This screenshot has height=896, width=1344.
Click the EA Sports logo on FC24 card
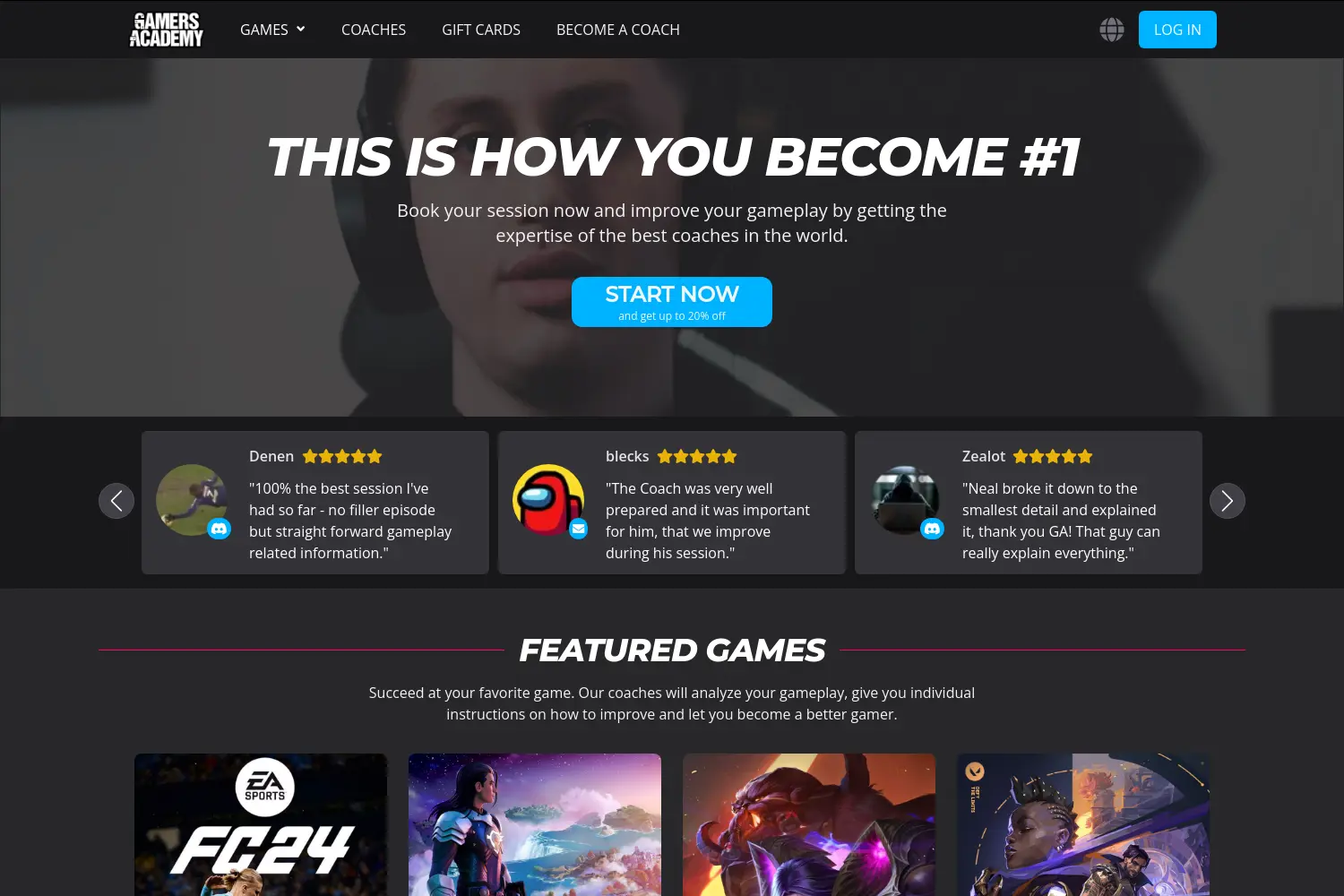(x=265, y=787)
